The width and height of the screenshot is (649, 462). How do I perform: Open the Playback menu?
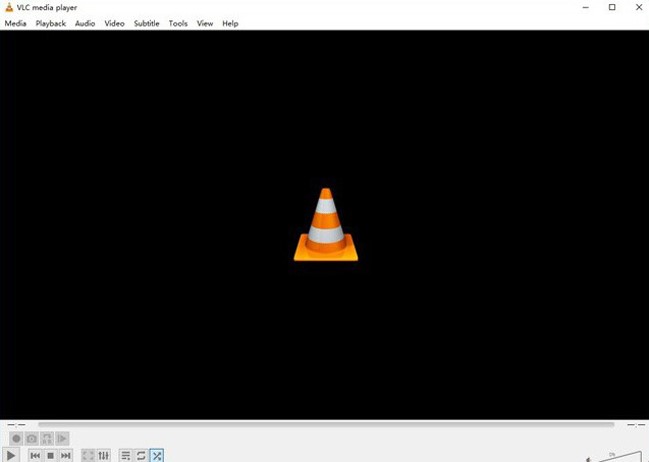(50, 24)
